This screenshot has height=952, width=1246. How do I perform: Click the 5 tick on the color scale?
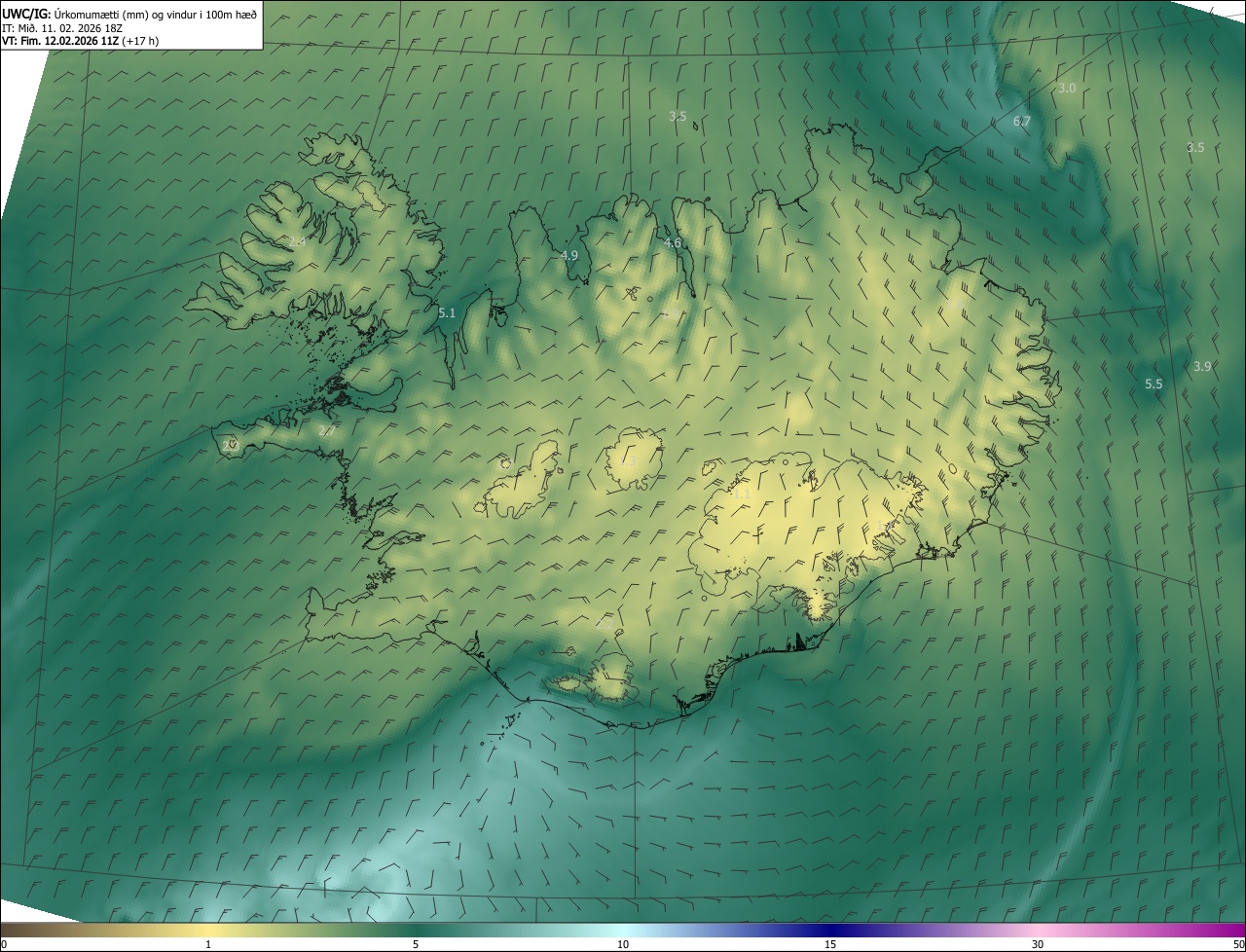416,944
